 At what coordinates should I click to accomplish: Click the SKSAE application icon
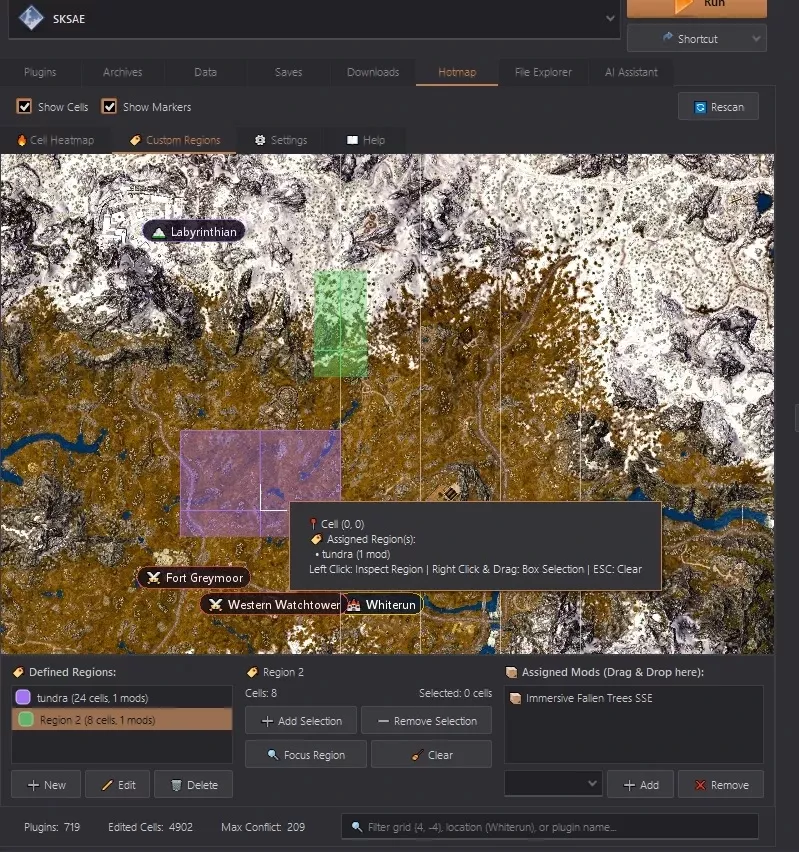31,18
